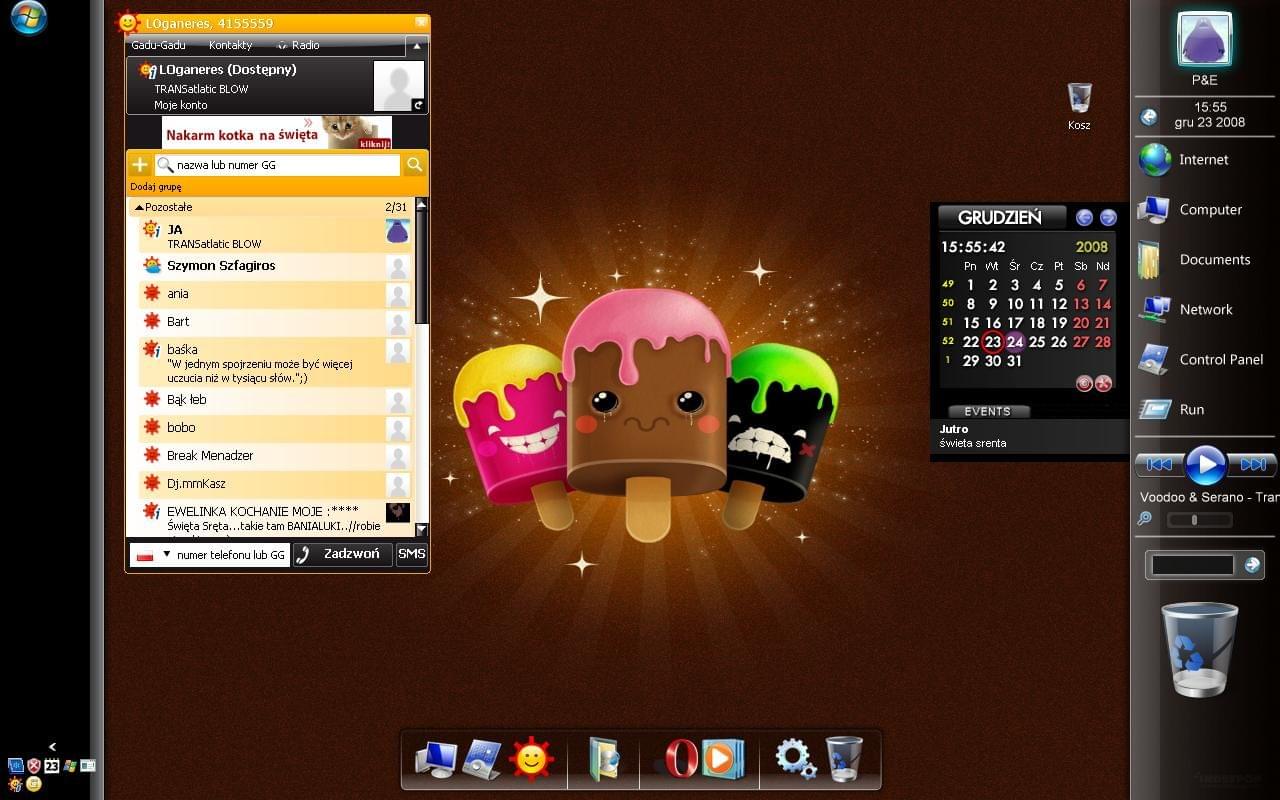The width and height of the screenshot is (1280, 800).
Task: Click the Moje konto link
Action: (x=181, y=105)
